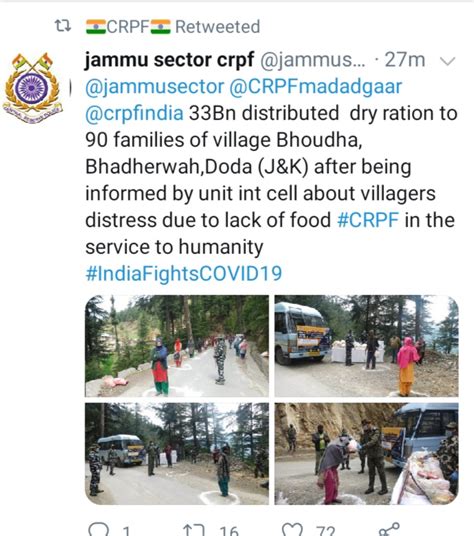Open the share icon below the tweet
Screen dimensions: 474x536
point(389,529)
